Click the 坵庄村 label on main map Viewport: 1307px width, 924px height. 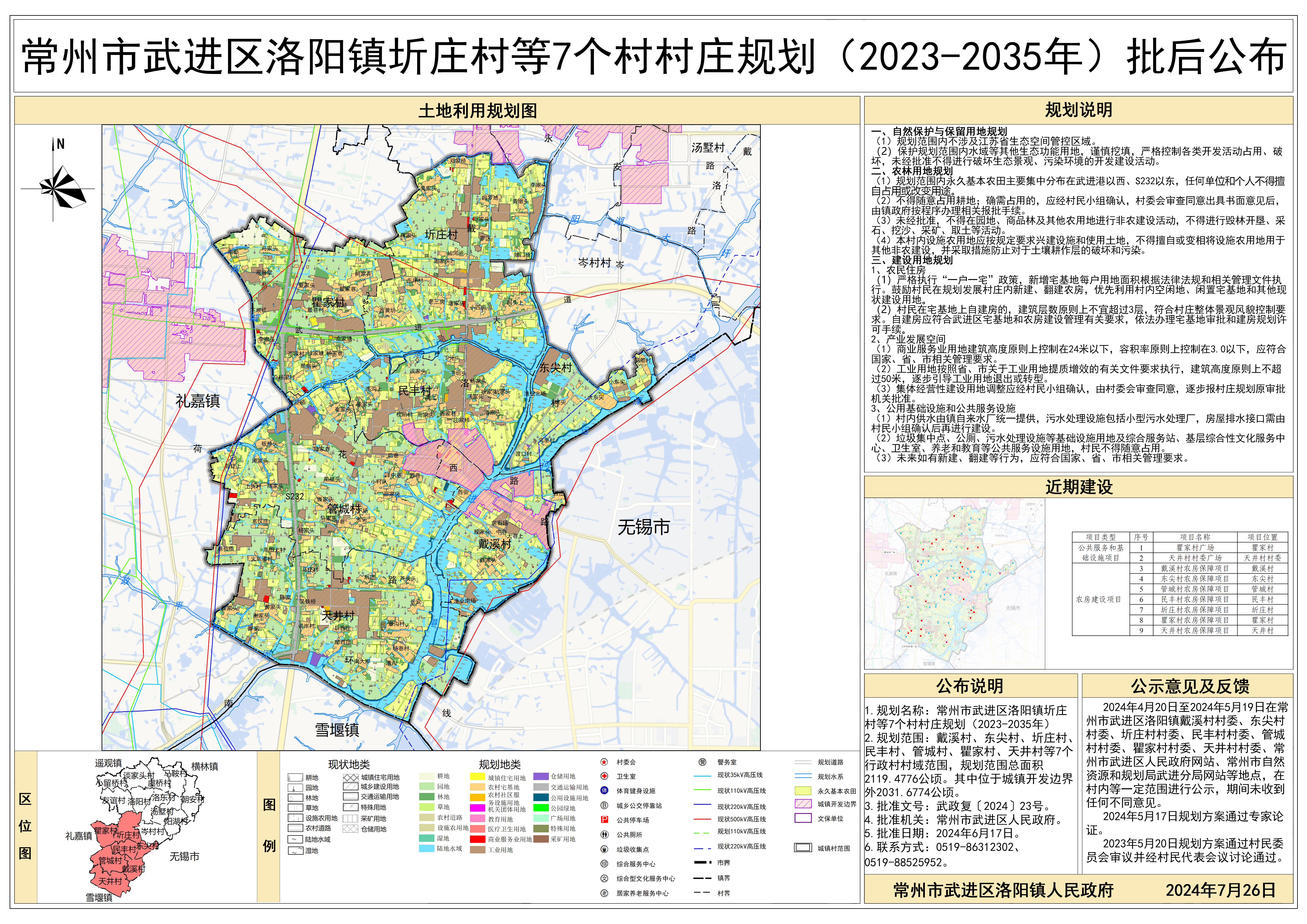(x=441, y=234)
